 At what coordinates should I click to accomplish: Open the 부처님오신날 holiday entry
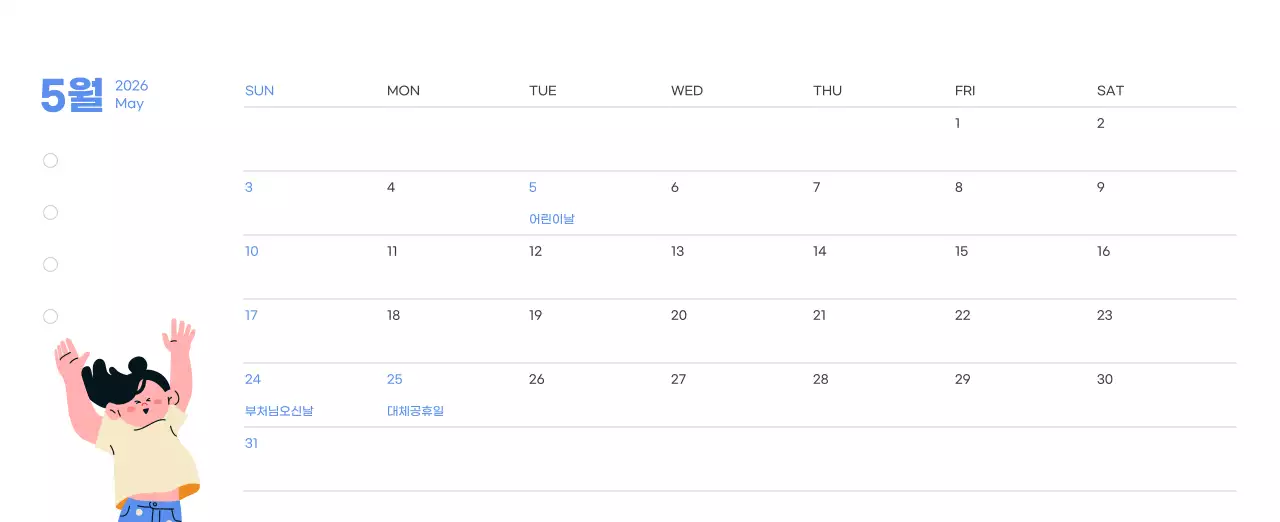point(279,411)
